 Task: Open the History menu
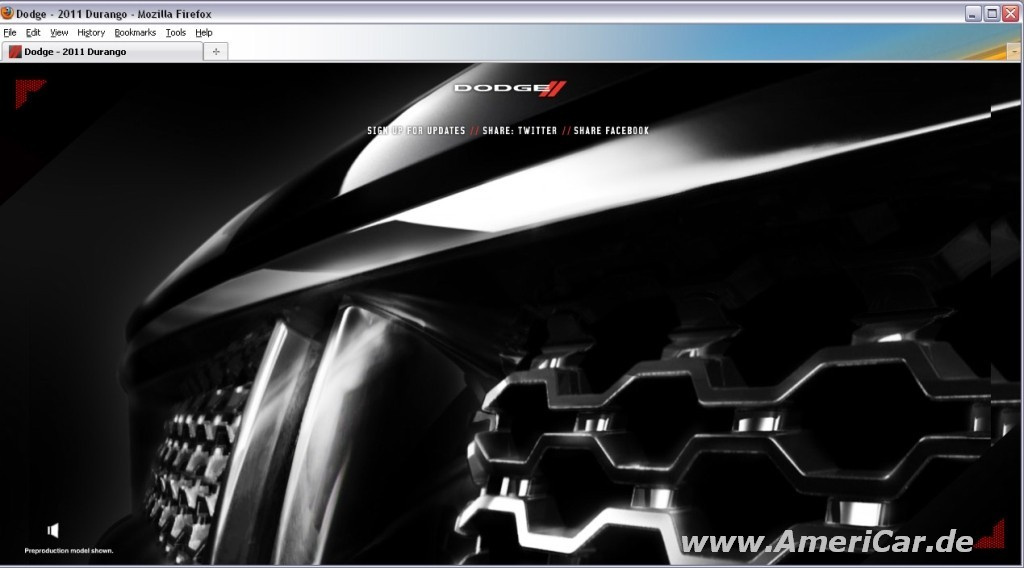click(91, 33)
